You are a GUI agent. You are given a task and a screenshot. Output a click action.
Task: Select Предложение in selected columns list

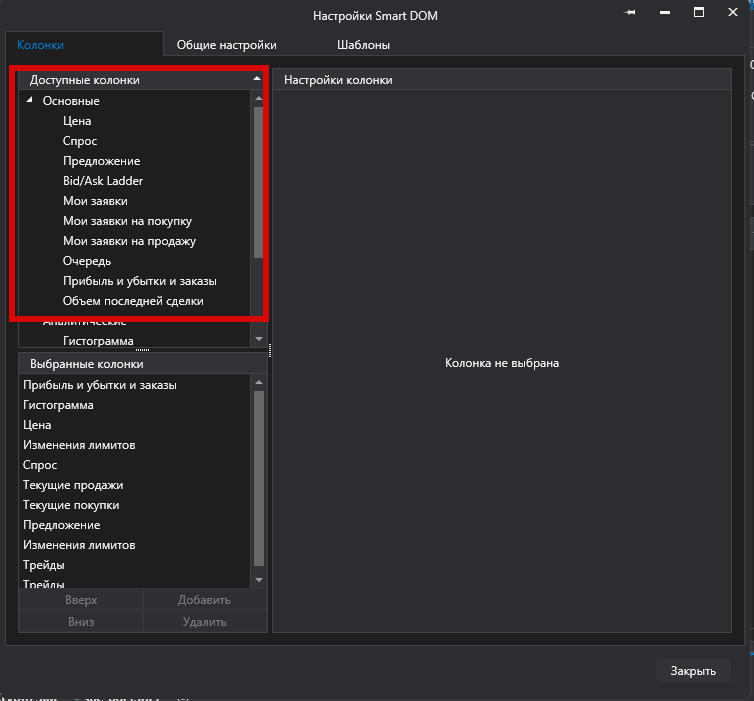pyautogui.click(x=62, y=525)
